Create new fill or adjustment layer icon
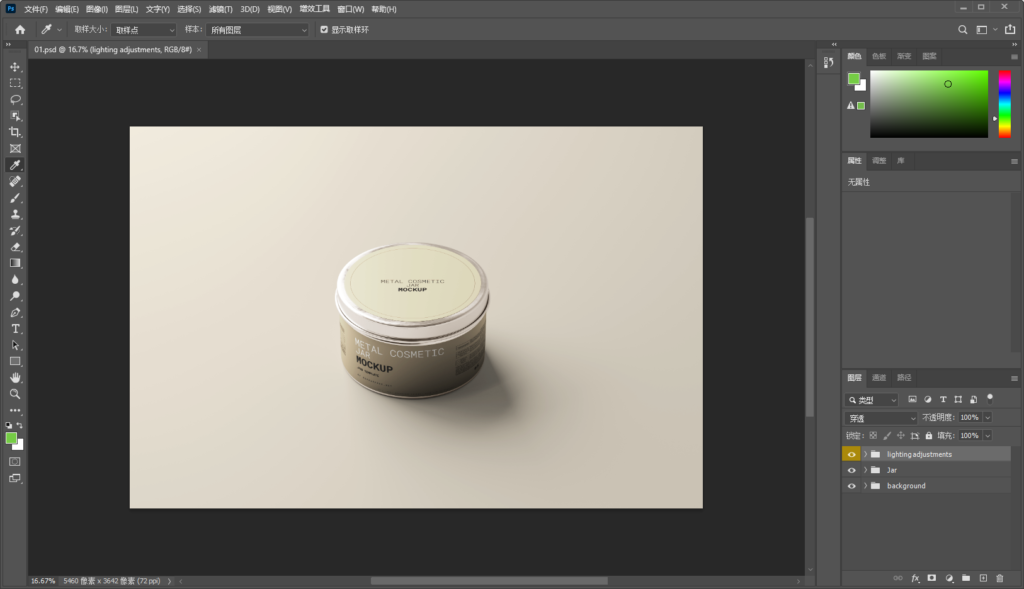 pos(949,578)
